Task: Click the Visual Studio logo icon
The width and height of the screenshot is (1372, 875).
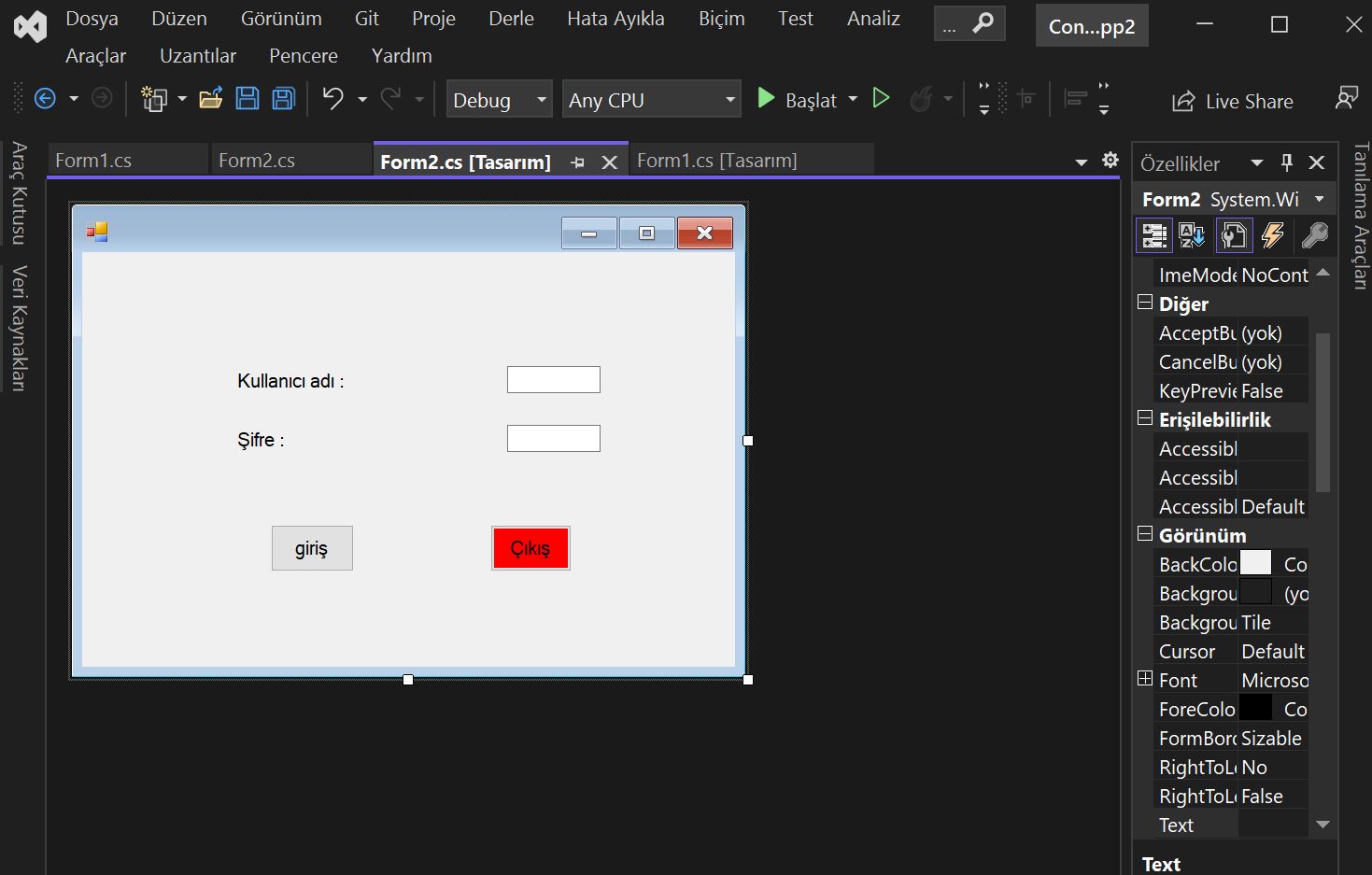Action: [x=30, y=26]
